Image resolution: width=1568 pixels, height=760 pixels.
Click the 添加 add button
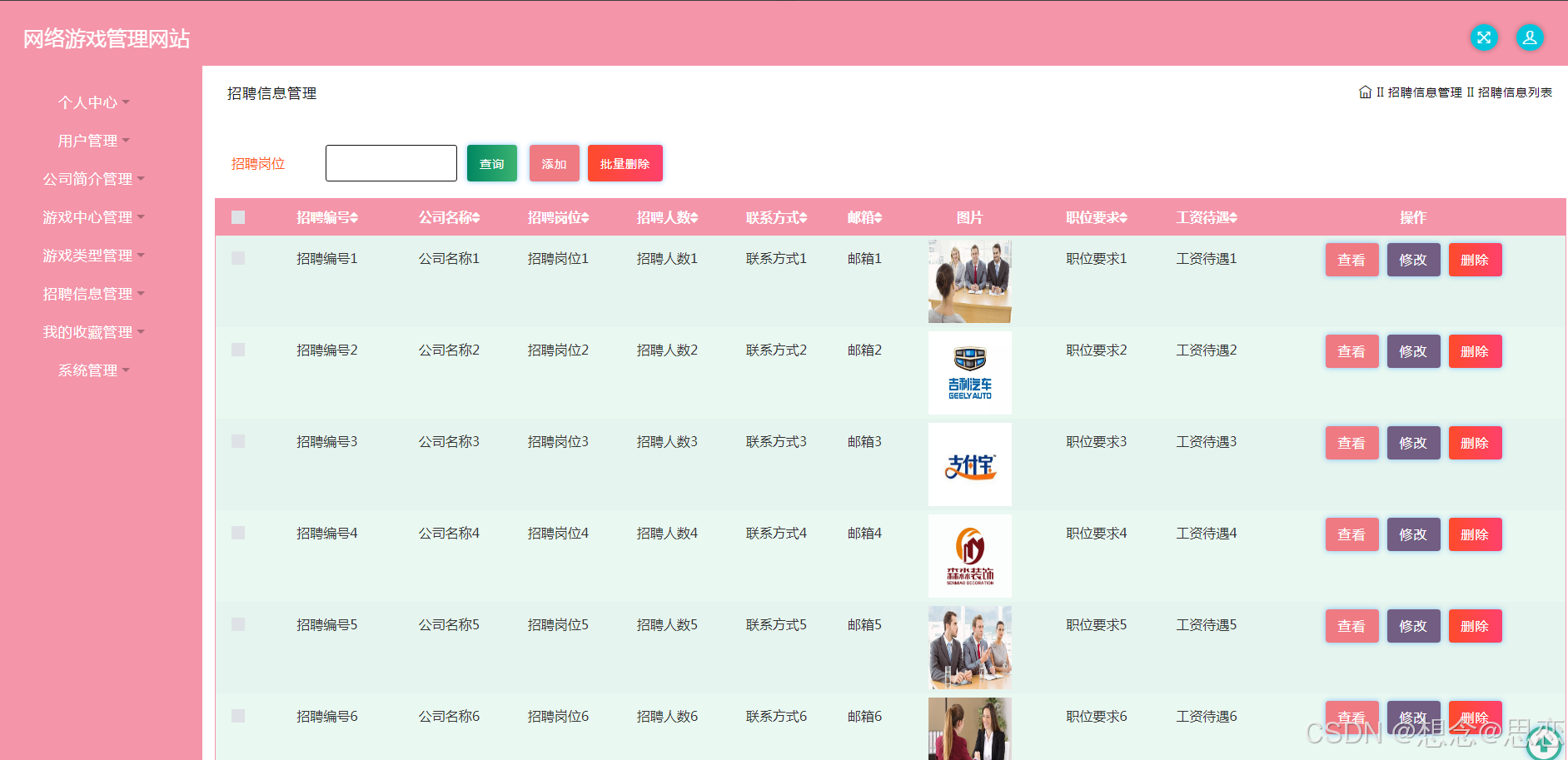[555, 163]
